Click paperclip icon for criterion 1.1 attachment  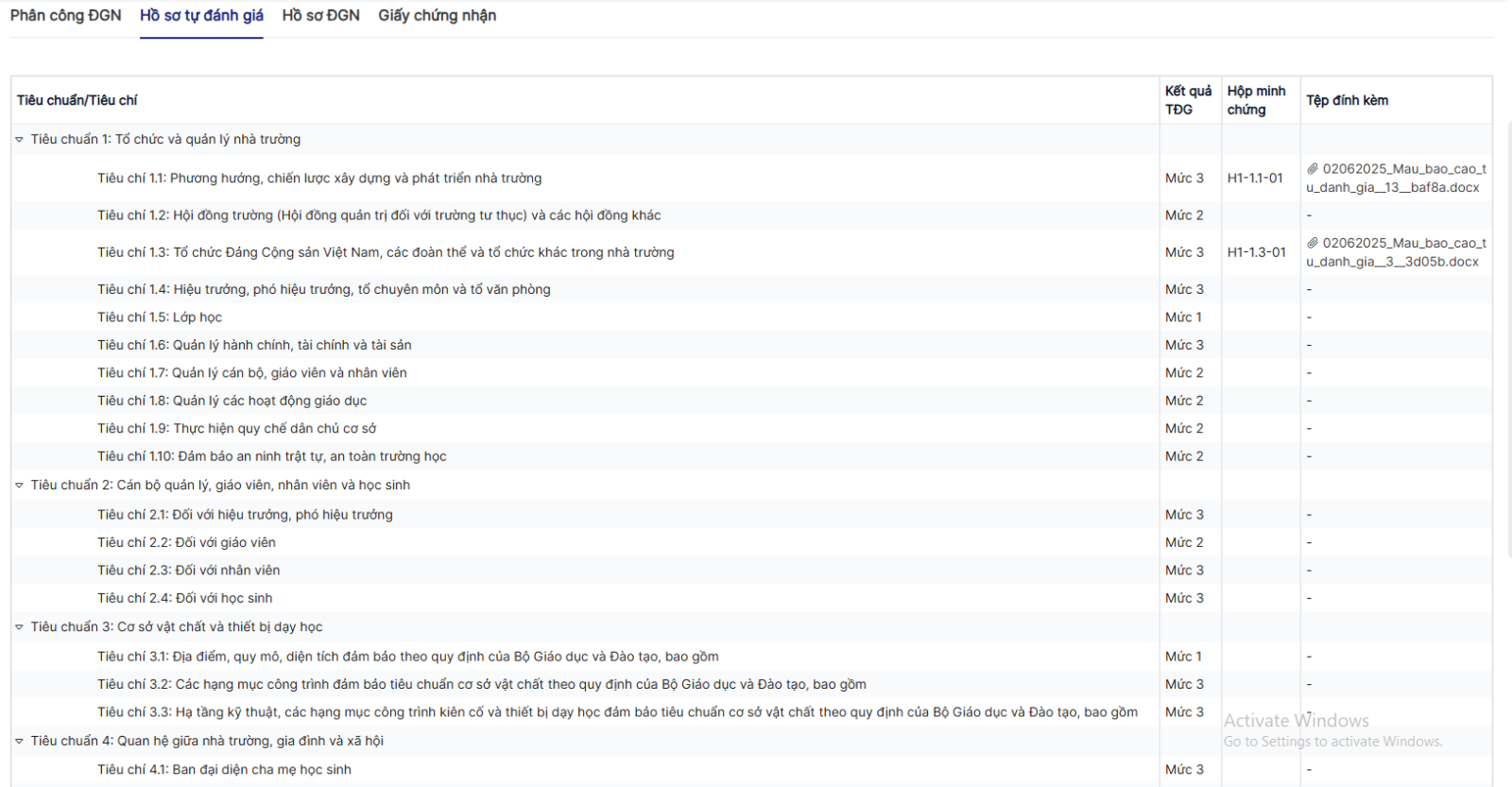(1312, 169)
